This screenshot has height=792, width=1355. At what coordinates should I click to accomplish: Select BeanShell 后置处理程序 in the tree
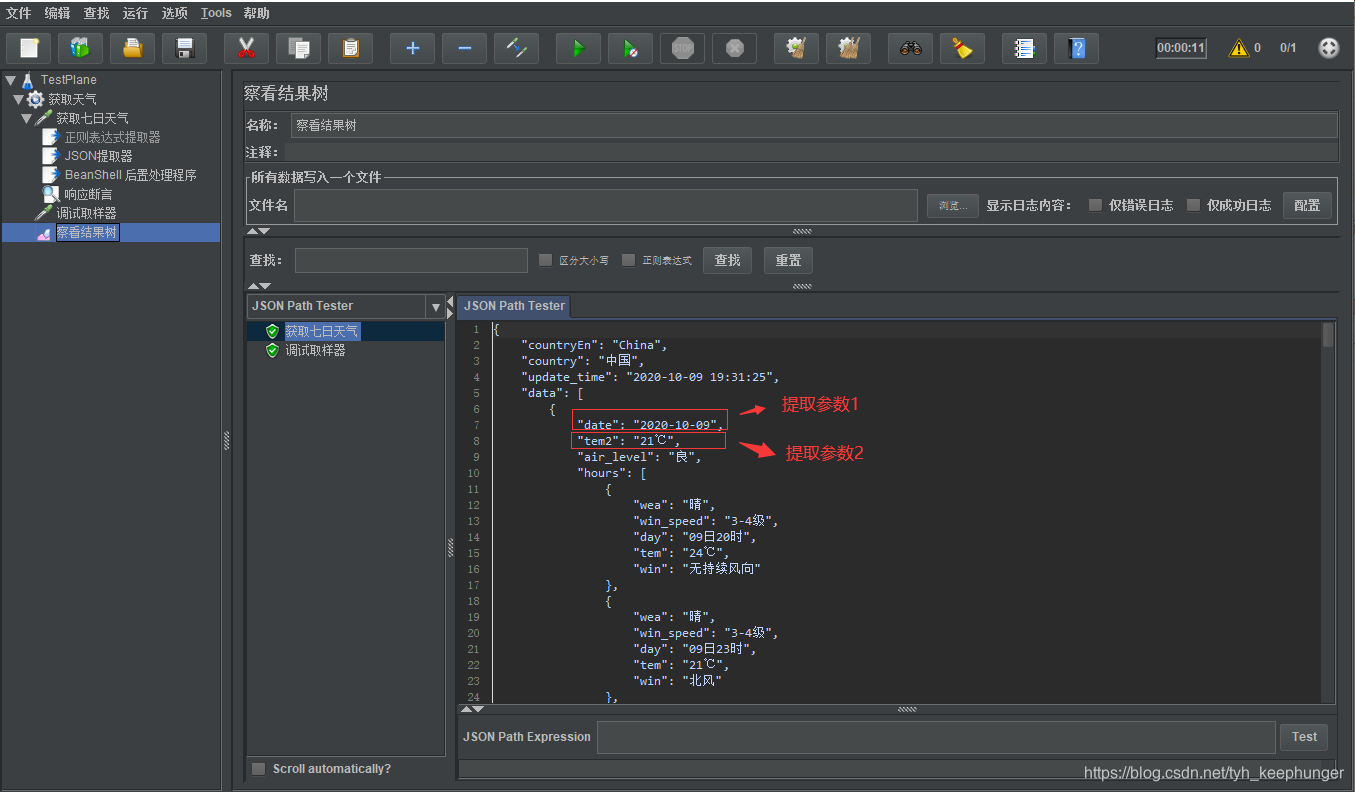[130, 175]
